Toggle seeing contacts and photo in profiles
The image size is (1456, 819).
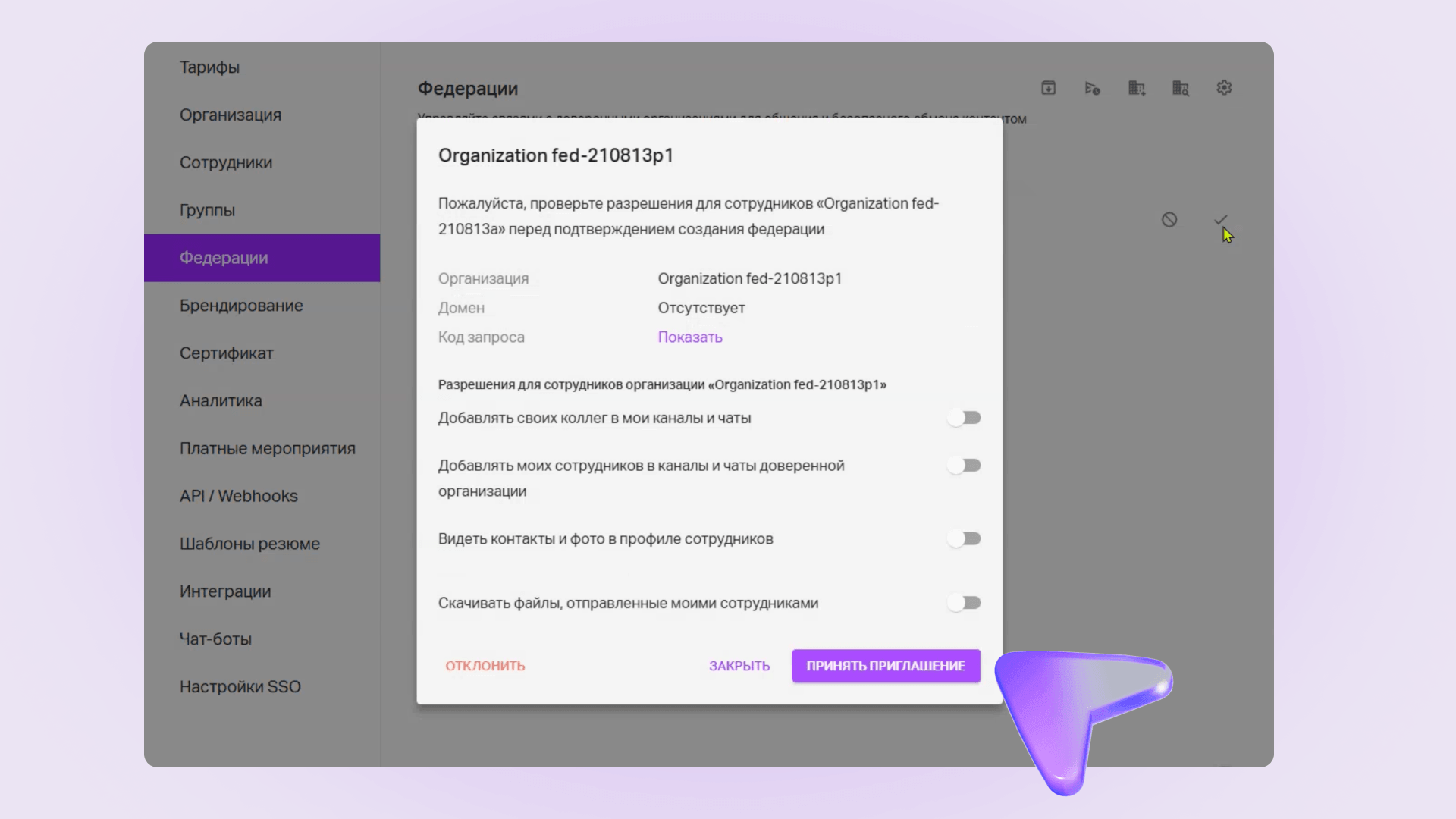pyautogui.click(x=964, y=539)
